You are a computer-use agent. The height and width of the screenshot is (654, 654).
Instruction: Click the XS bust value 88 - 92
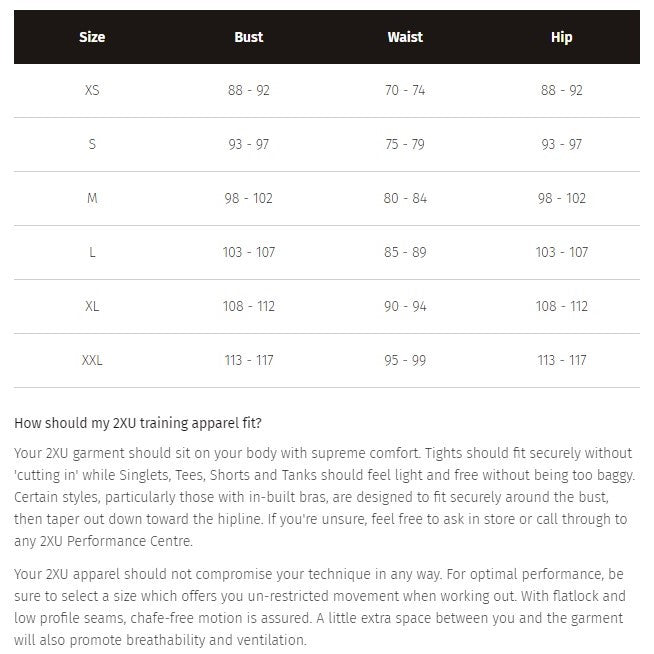click(x=249, y=90)
